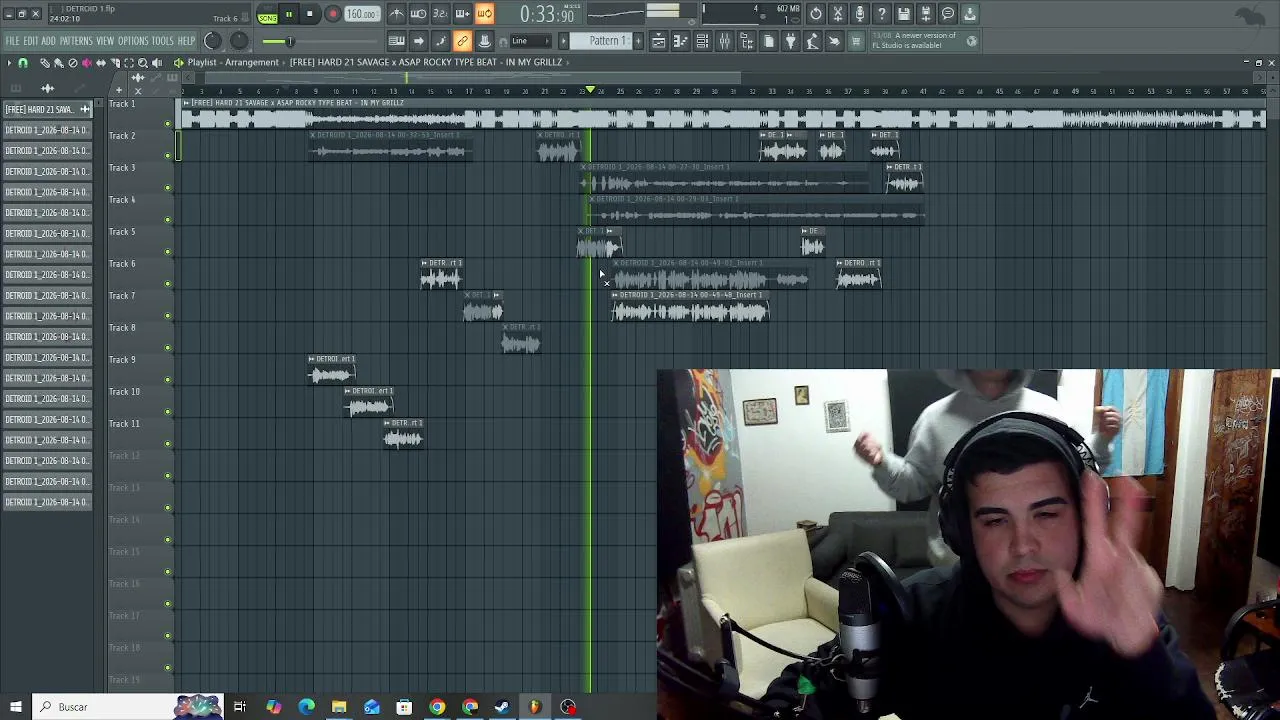
Task: Pause the song with the pause button
Action: (288, 14)
